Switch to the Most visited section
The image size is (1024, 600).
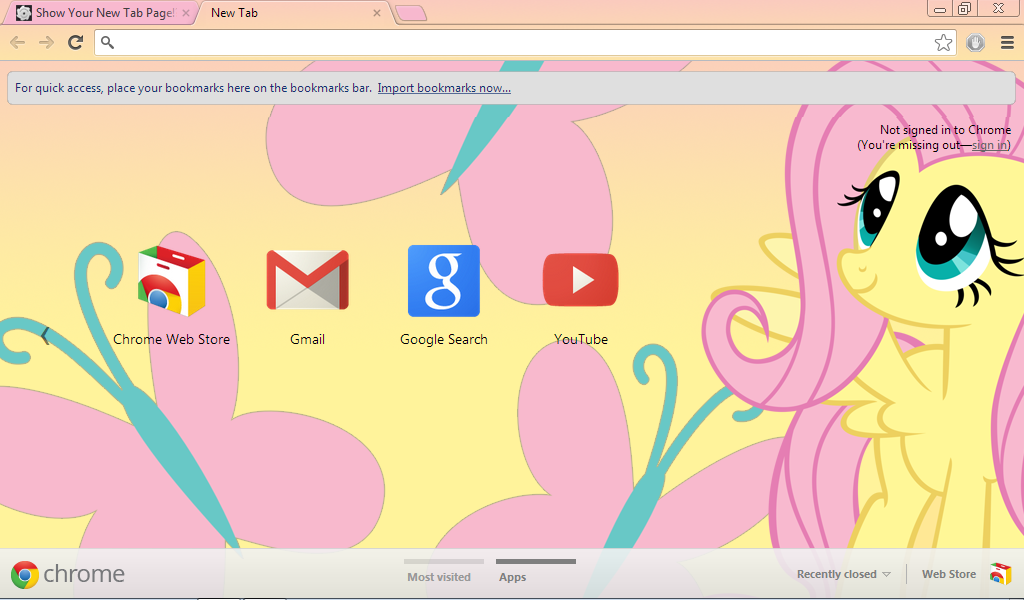[439, 576]
